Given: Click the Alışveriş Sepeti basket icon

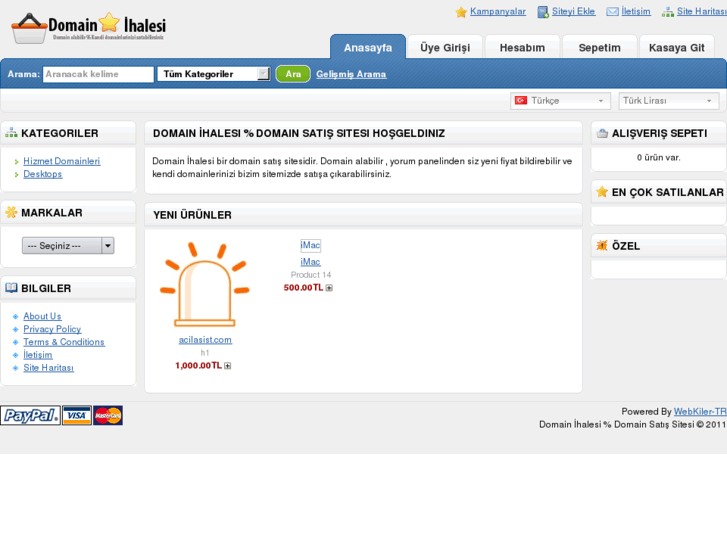Looking at the screenshot, I should (602, 134).
